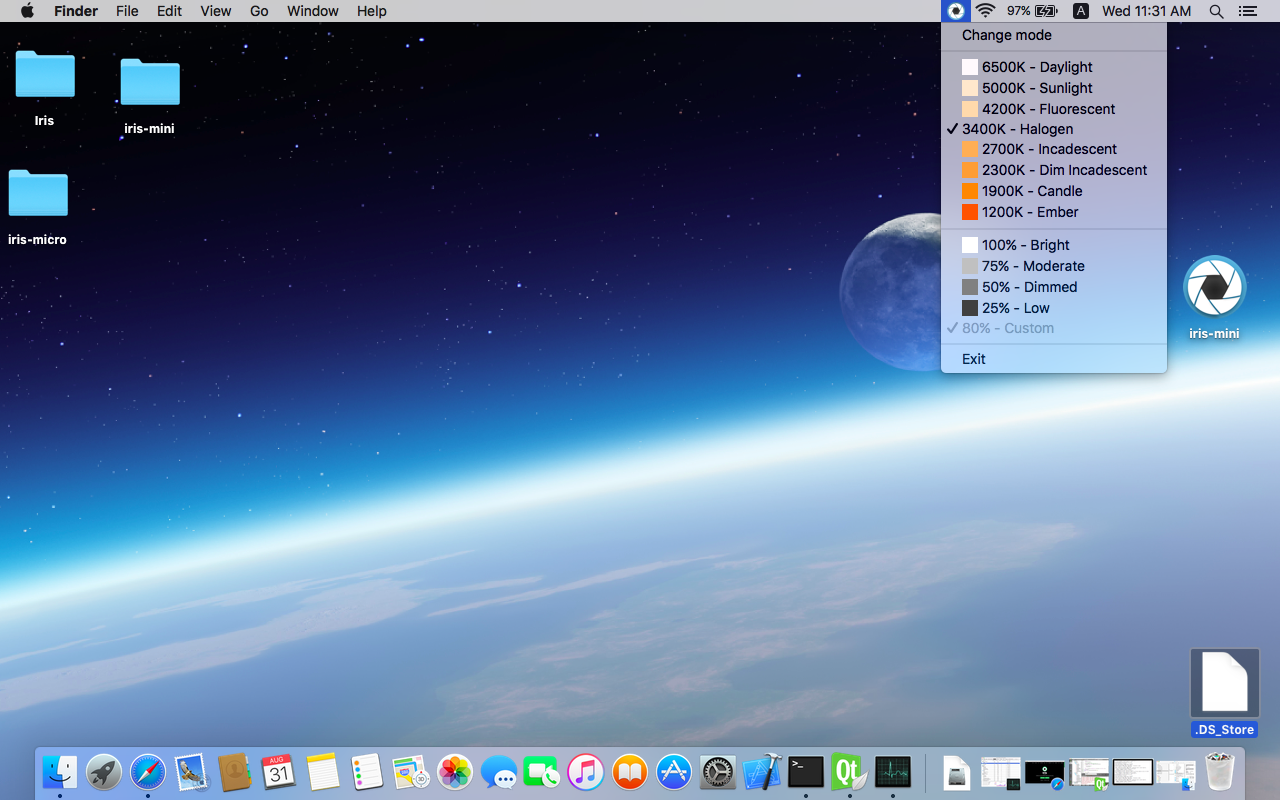
Task: Set brightness to 75% - Moderate
Action: tap(1054, 266)
